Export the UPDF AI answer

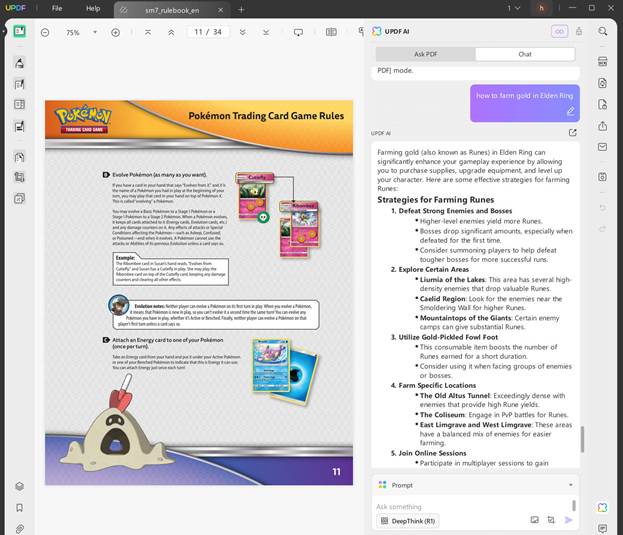(573, 133)
